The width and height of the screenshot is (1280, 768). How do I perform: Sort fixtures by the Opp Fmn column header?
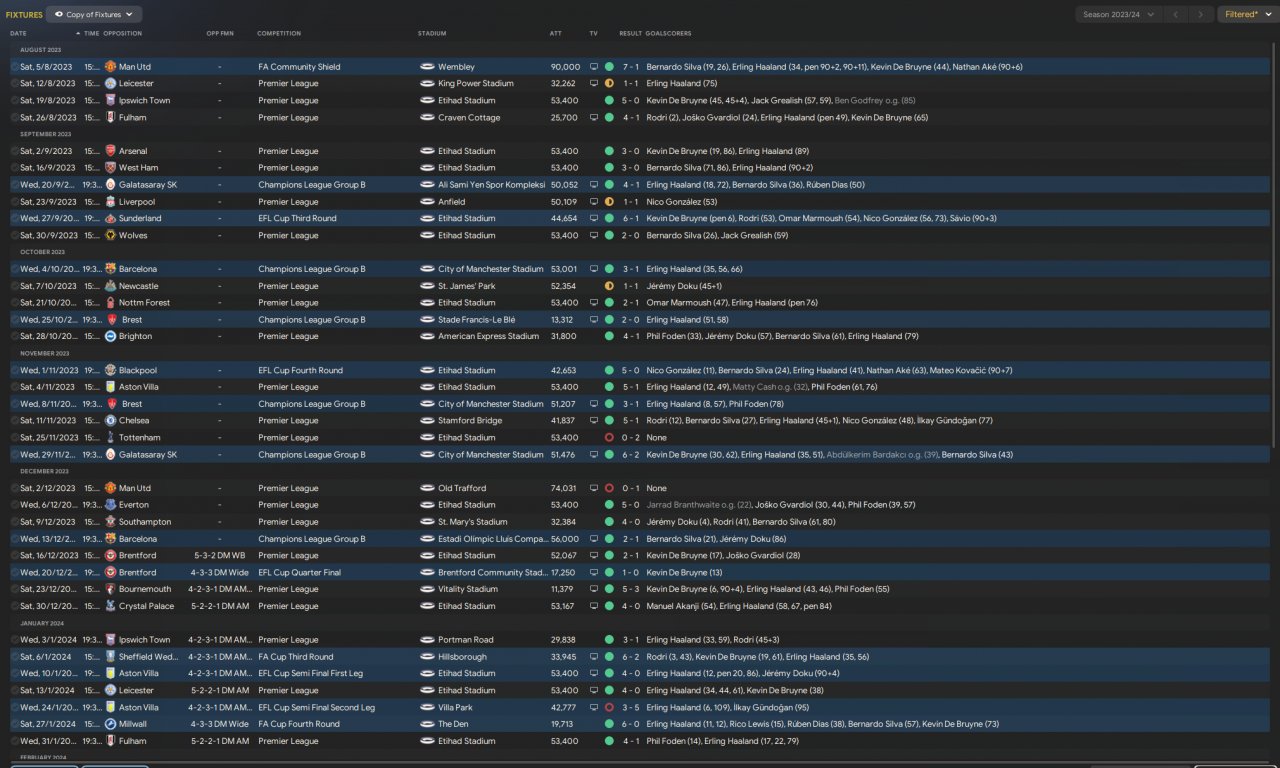[x=219, y=33]
